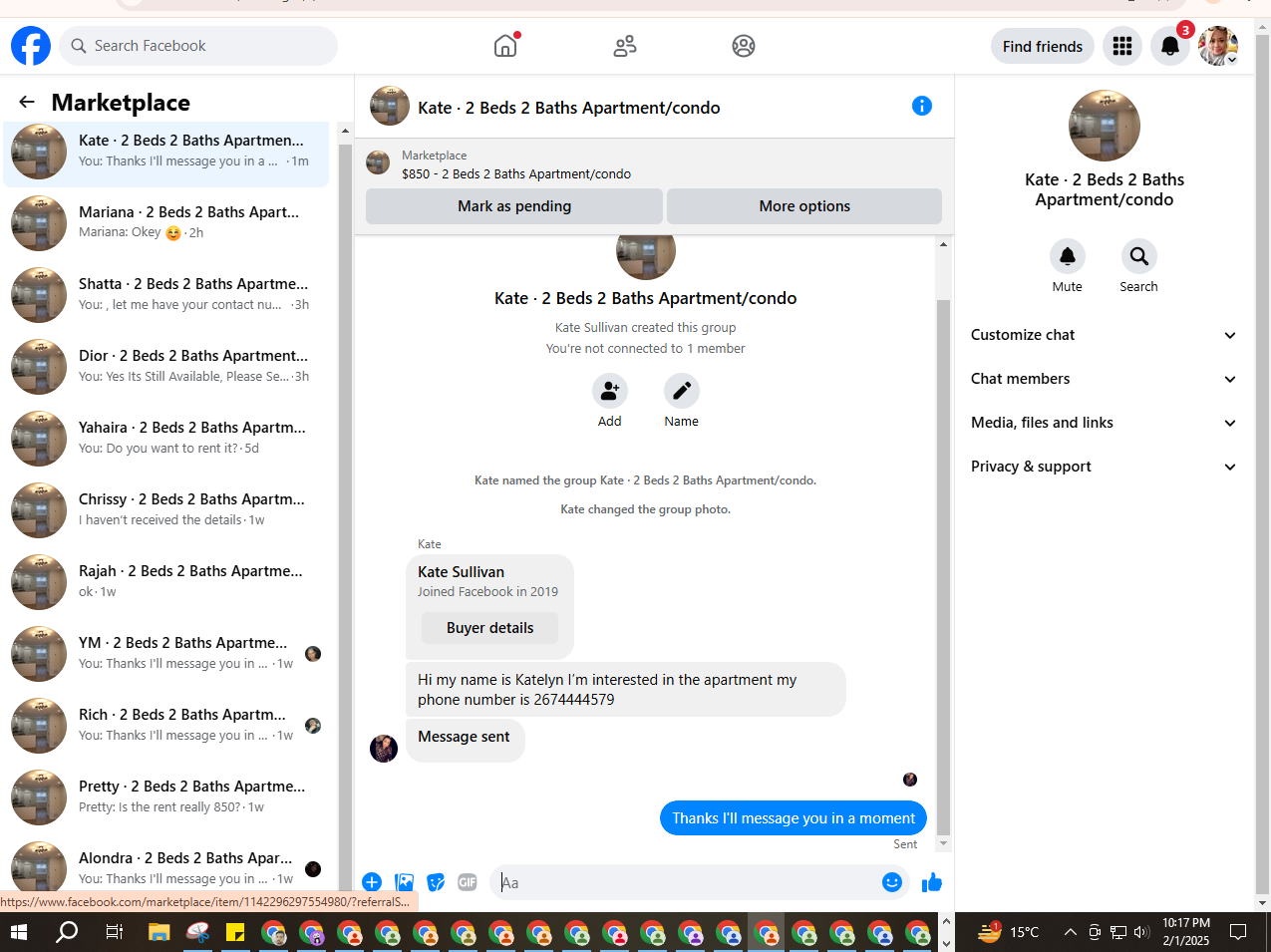1271x952 pixels.
Task: Open the Friends icon in top navigation
Action: point(625,46)
